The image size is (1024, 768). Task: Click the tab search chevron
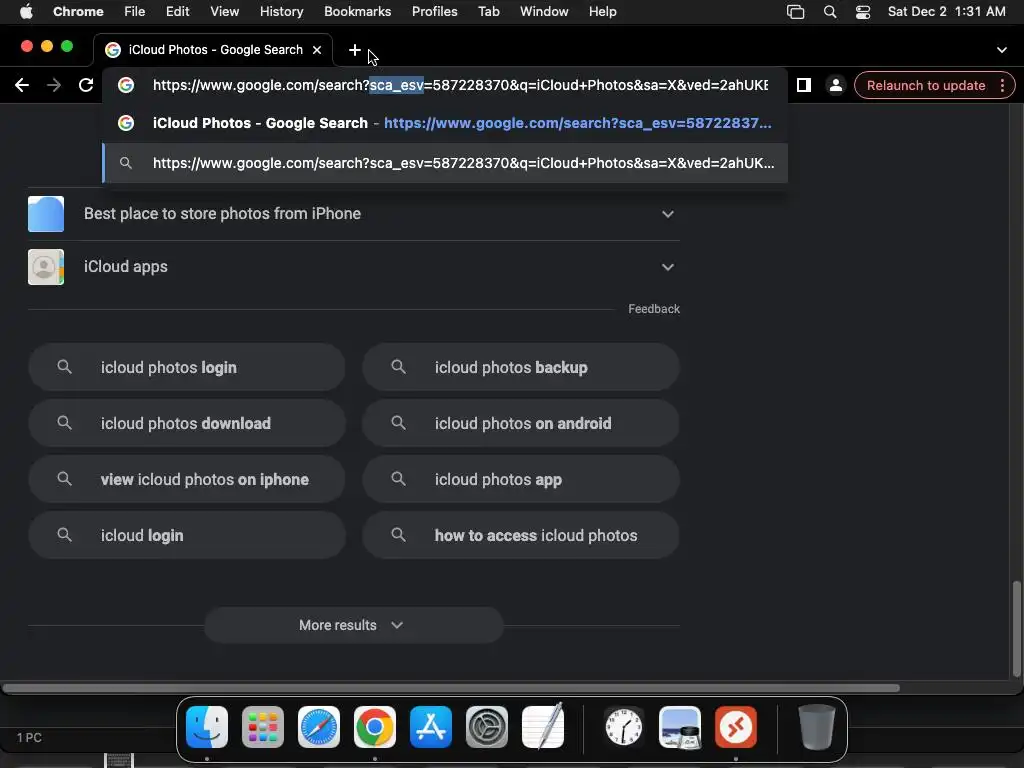click(1002, 50)
